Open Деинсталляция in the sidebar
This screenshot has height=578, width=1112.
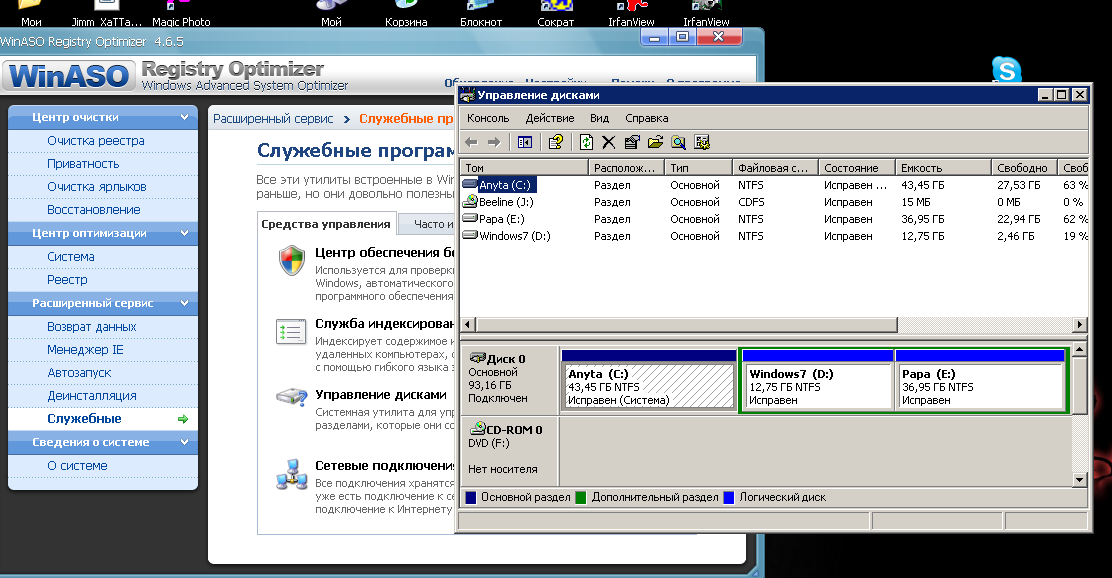pos(91,396)
